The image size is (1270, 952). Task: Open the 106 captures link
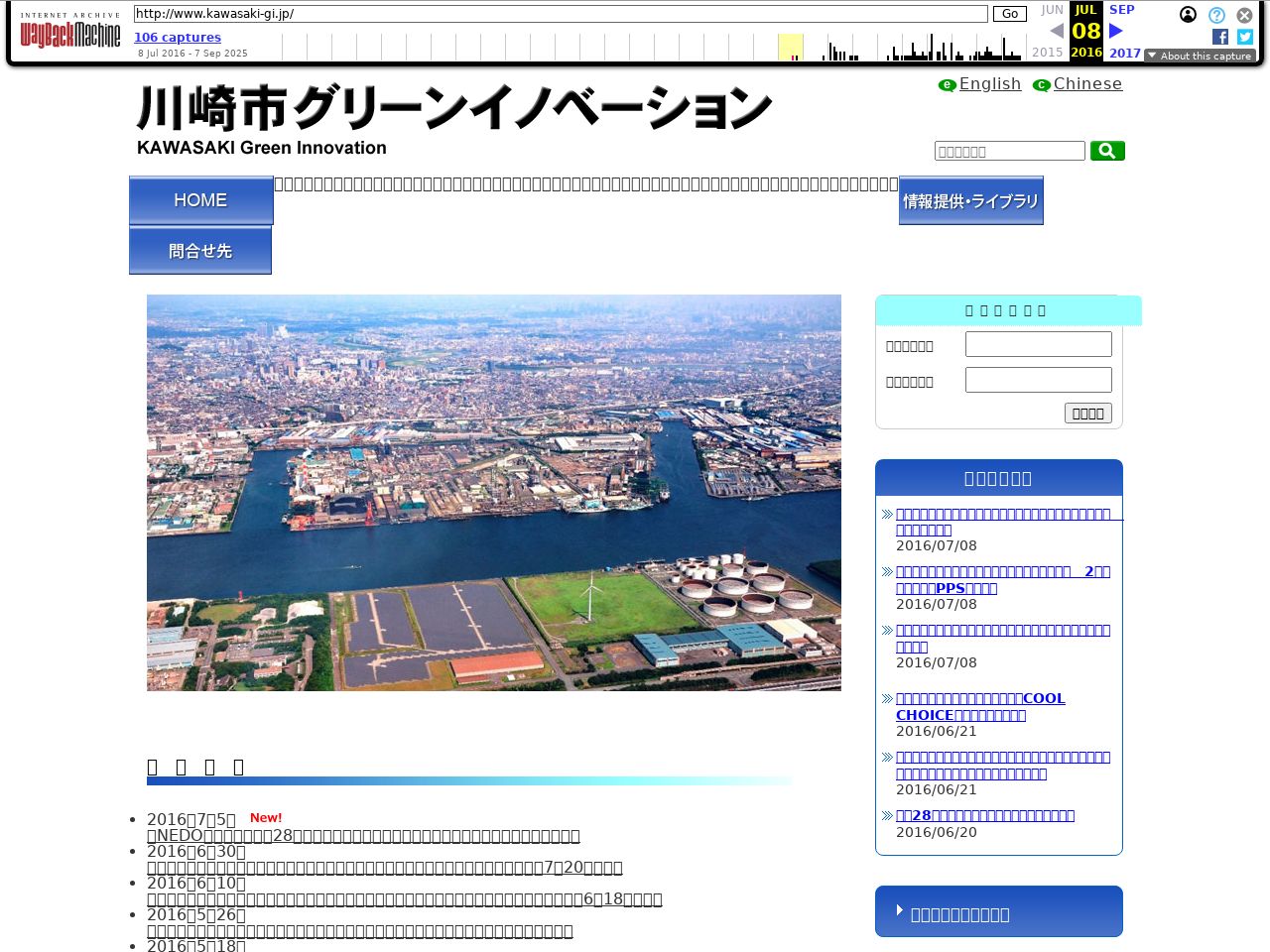pyautogui.click(x=178, y=38)
